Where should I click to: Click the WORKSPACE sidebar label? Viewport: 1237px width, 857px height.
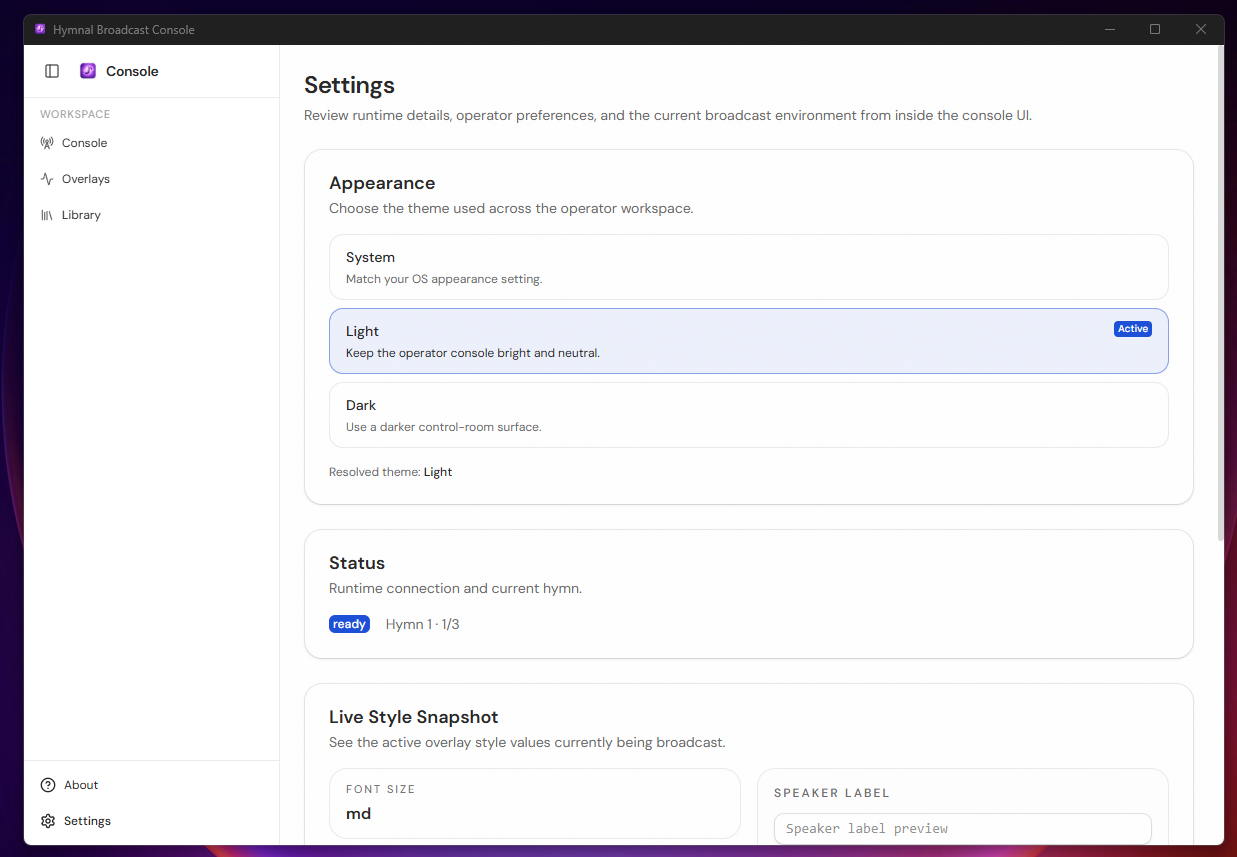[x=75, y=114]
